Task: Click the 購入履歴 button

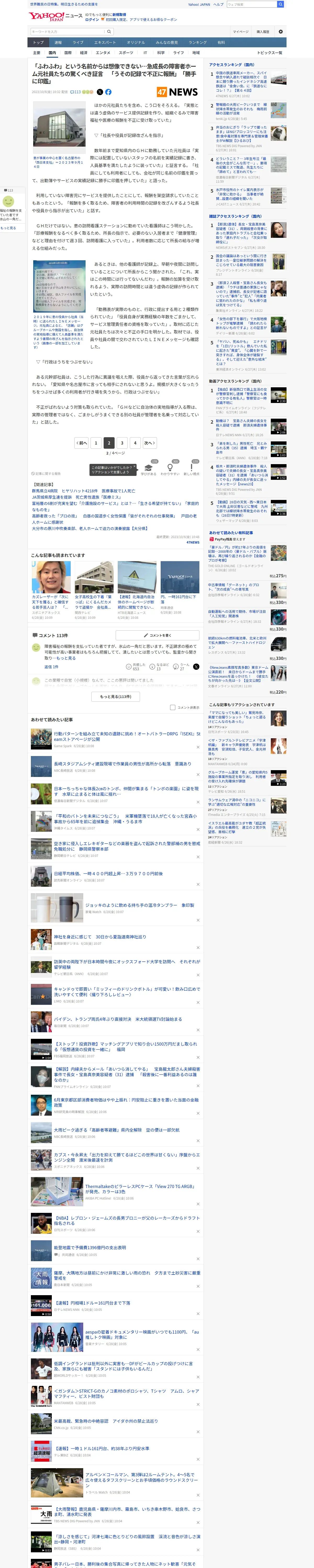Action: 263,32
